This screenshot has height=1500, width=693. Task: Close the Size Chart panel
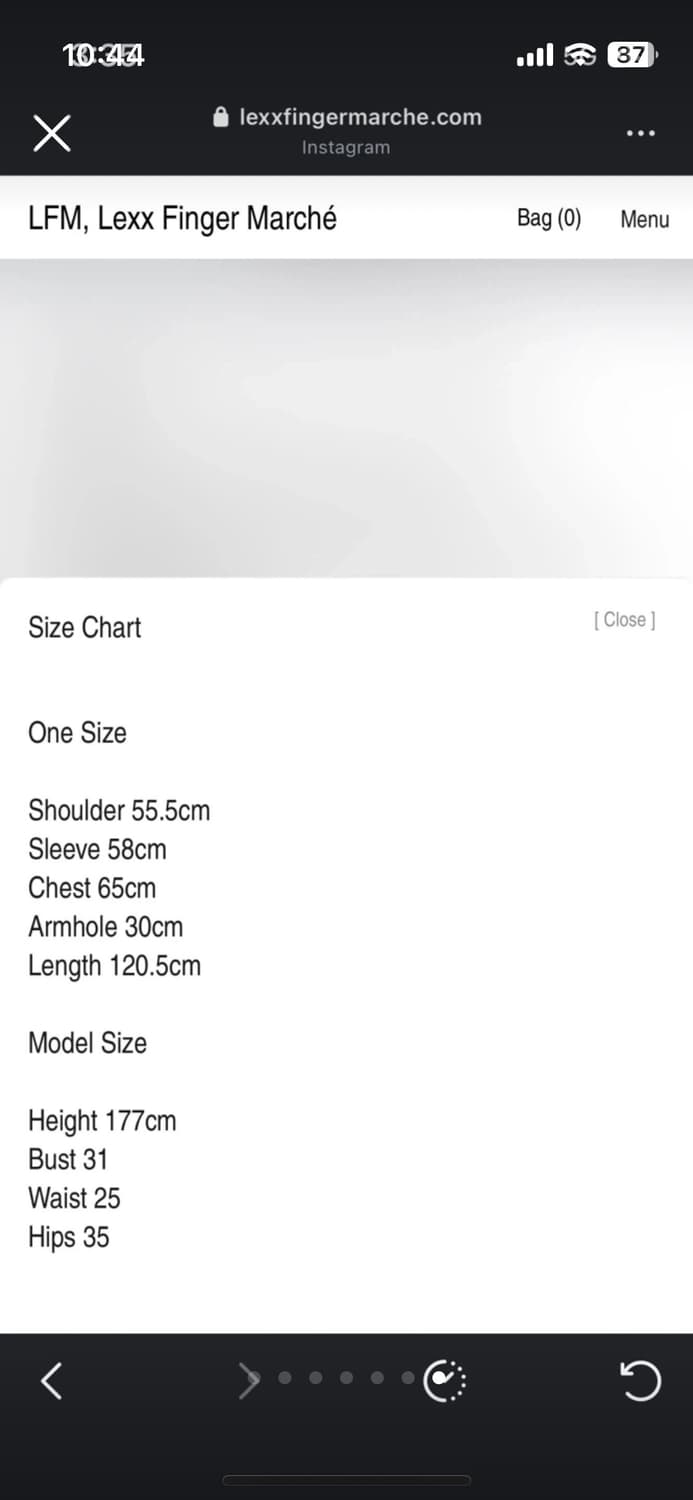click(624, 620)
